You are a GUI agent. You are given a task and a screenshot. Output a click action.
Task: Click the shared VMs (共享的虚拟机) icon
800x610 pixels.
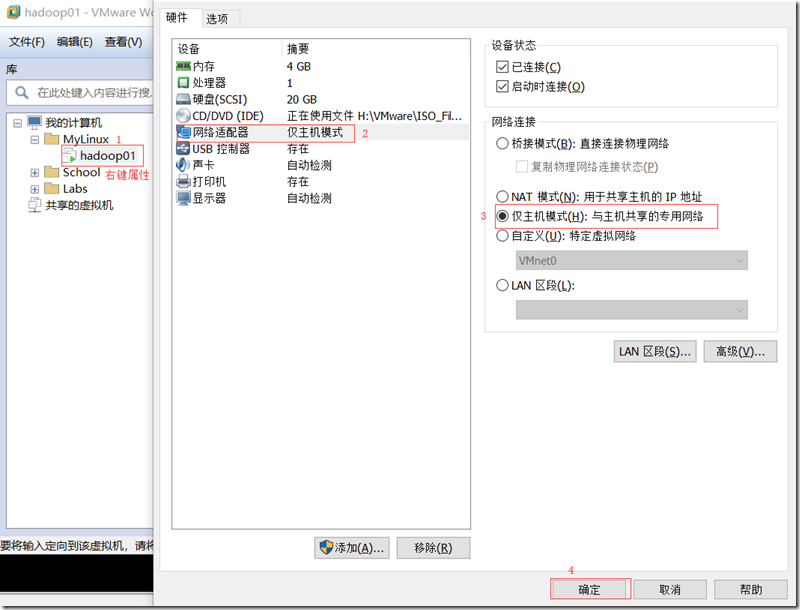coord(35,205)
